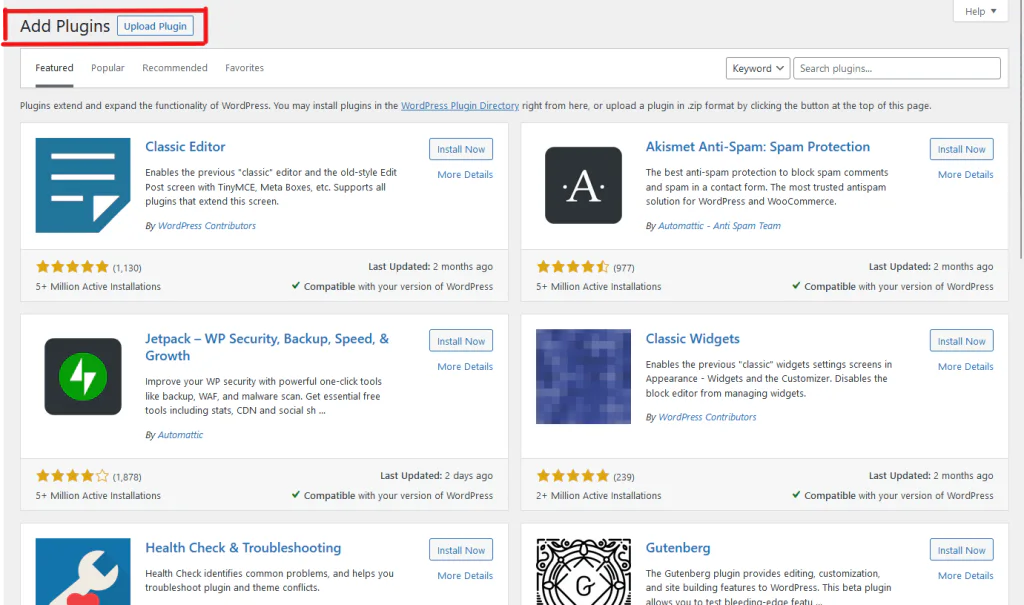Viewport: 1024px width, 605px height.
Task: Switch to the Popular tab
Action: [x=108, y=68]
